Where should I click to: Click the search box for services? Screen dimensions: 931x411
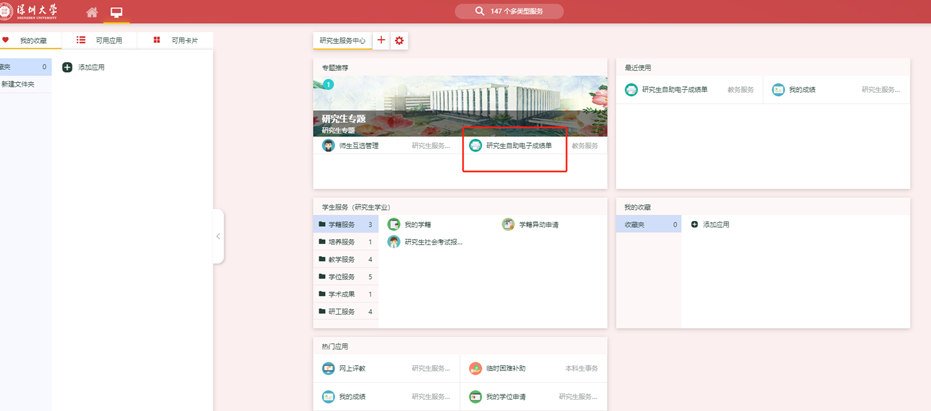pos(509,12)
